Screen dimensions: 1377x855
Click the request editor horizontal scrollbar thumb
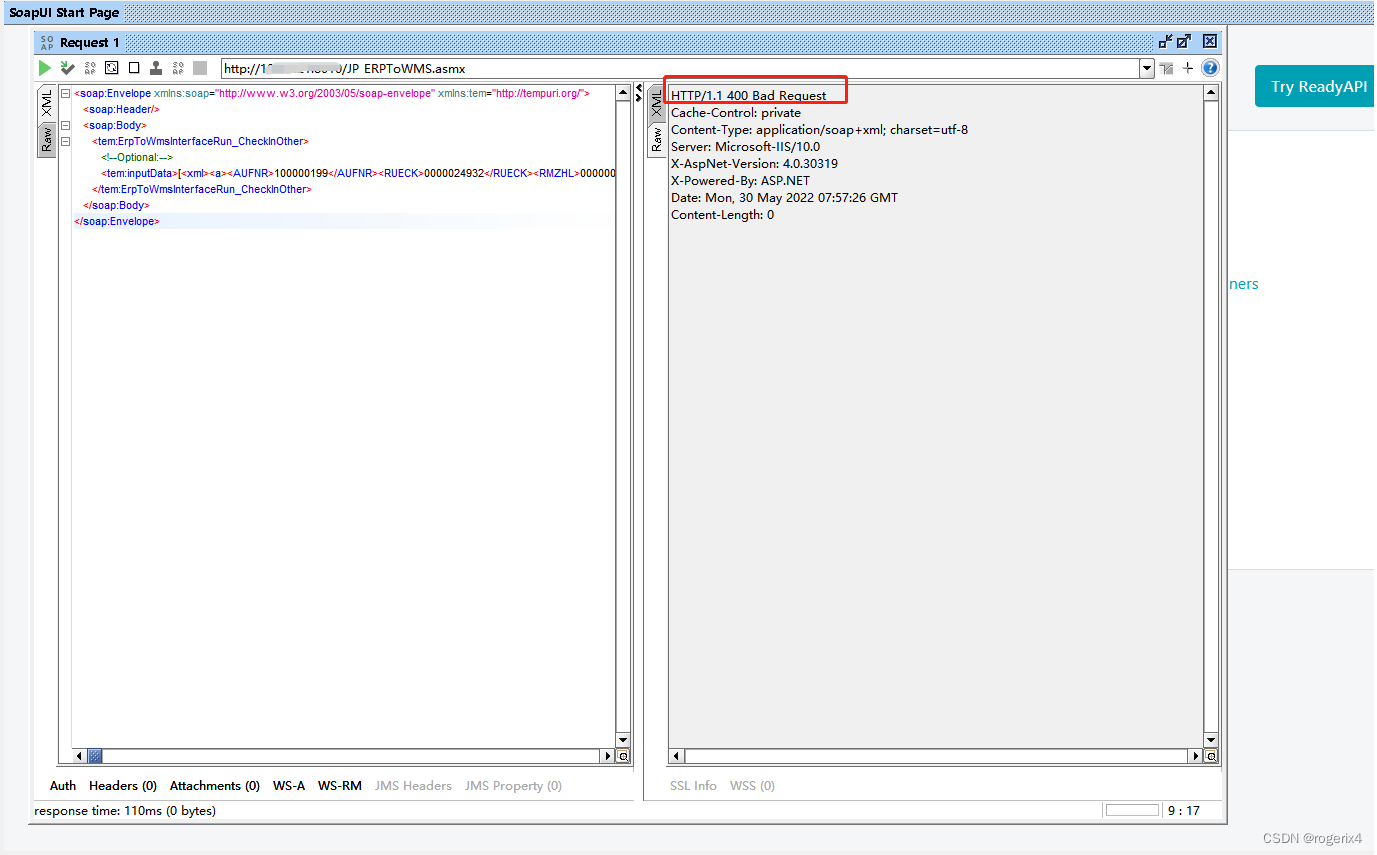click(95, 756)
